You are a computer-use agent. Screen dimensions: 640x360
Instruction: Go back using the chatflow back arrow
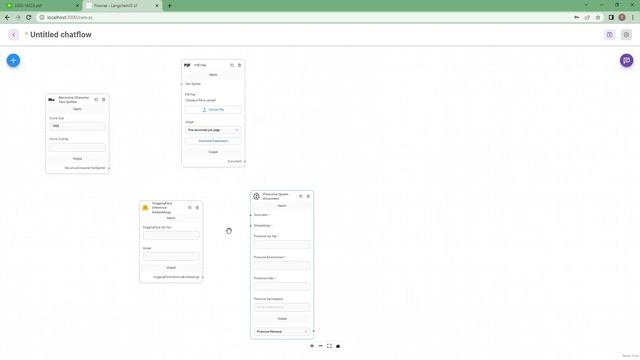click(13, 35)
